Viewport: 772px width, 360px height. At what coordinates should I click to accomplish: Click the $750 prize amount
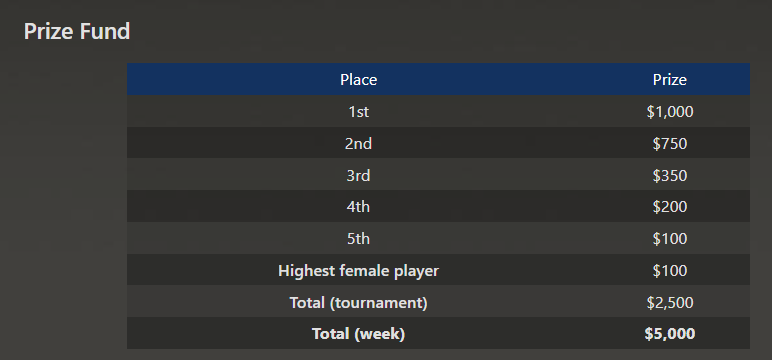670,144
